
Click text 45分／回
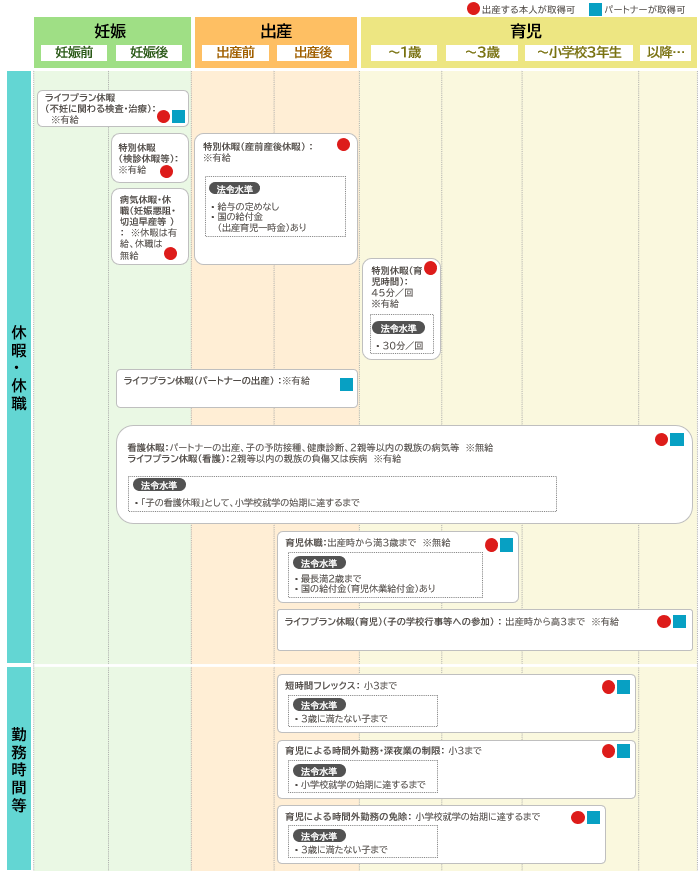392,292
